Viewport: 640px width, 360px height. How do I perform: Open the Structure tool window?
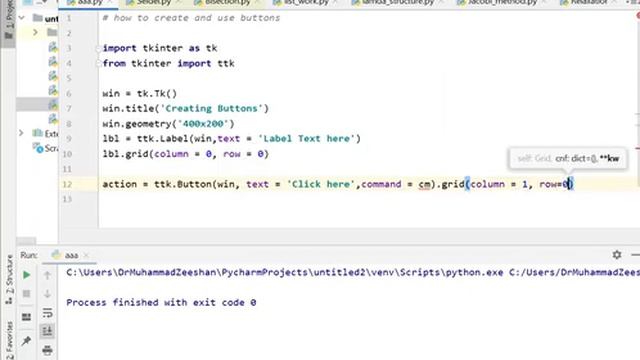pos(9,279)
